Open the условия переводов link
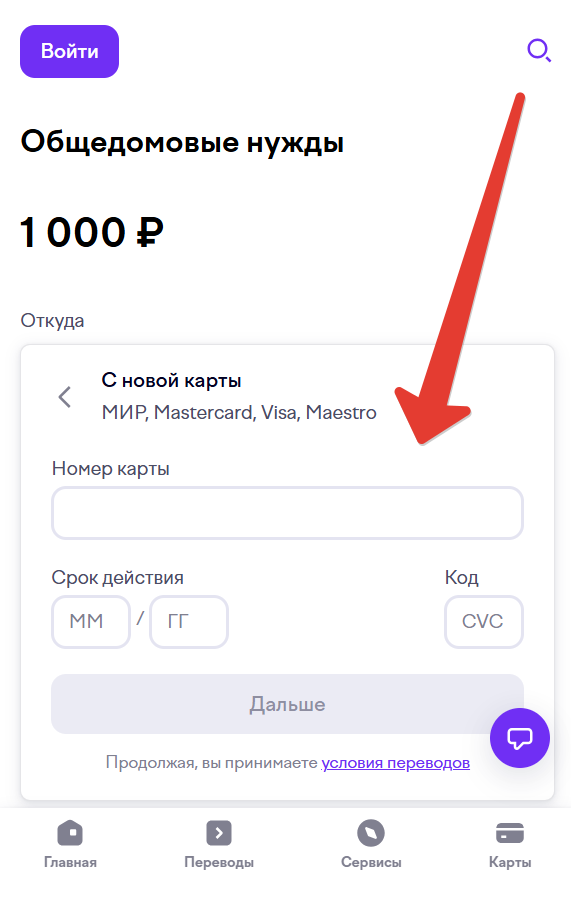571x908 pixels. pos(396,763)
